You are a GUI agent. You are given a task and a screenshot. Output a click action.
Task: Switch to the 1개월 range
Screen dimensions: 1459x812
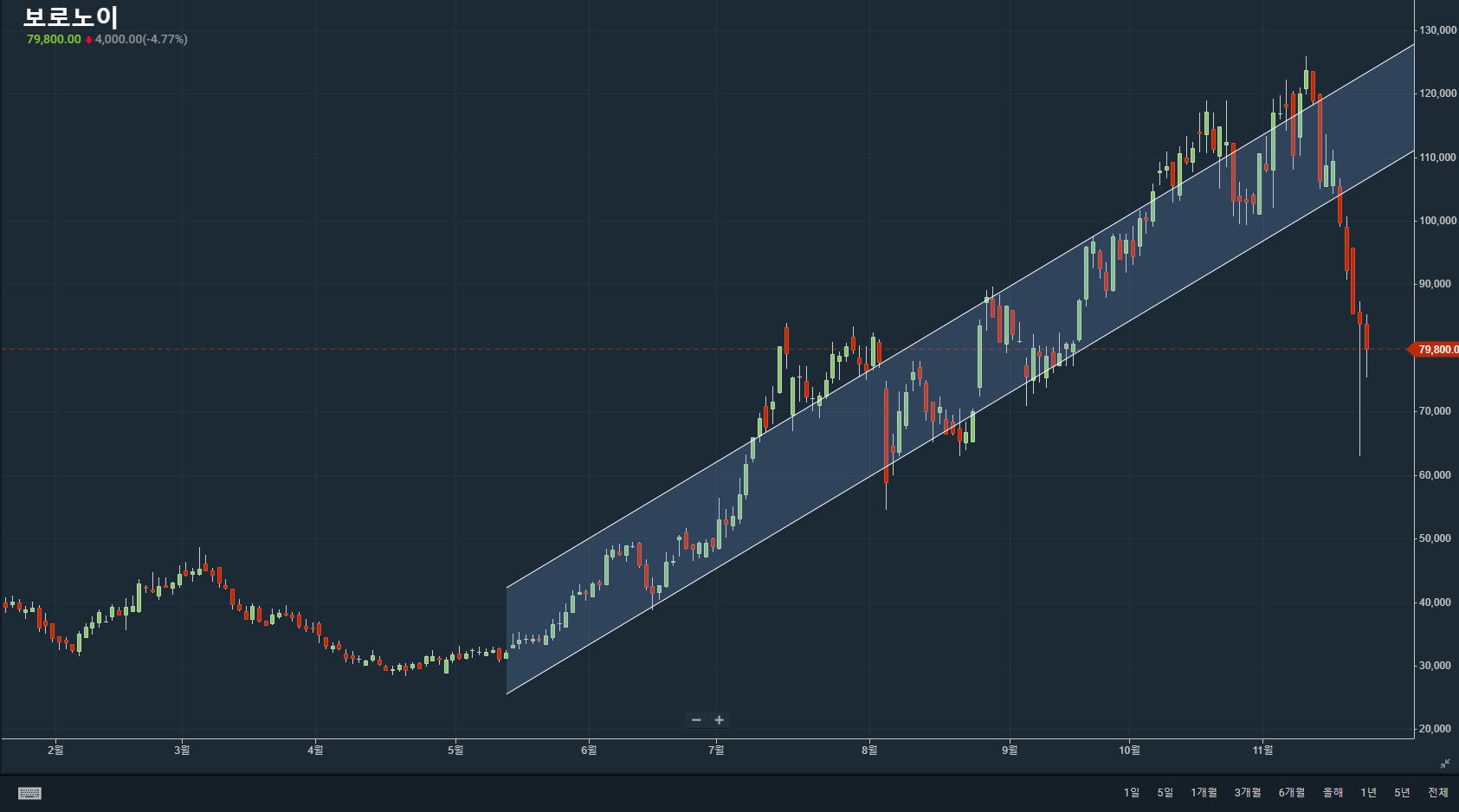pos(1203,793)
